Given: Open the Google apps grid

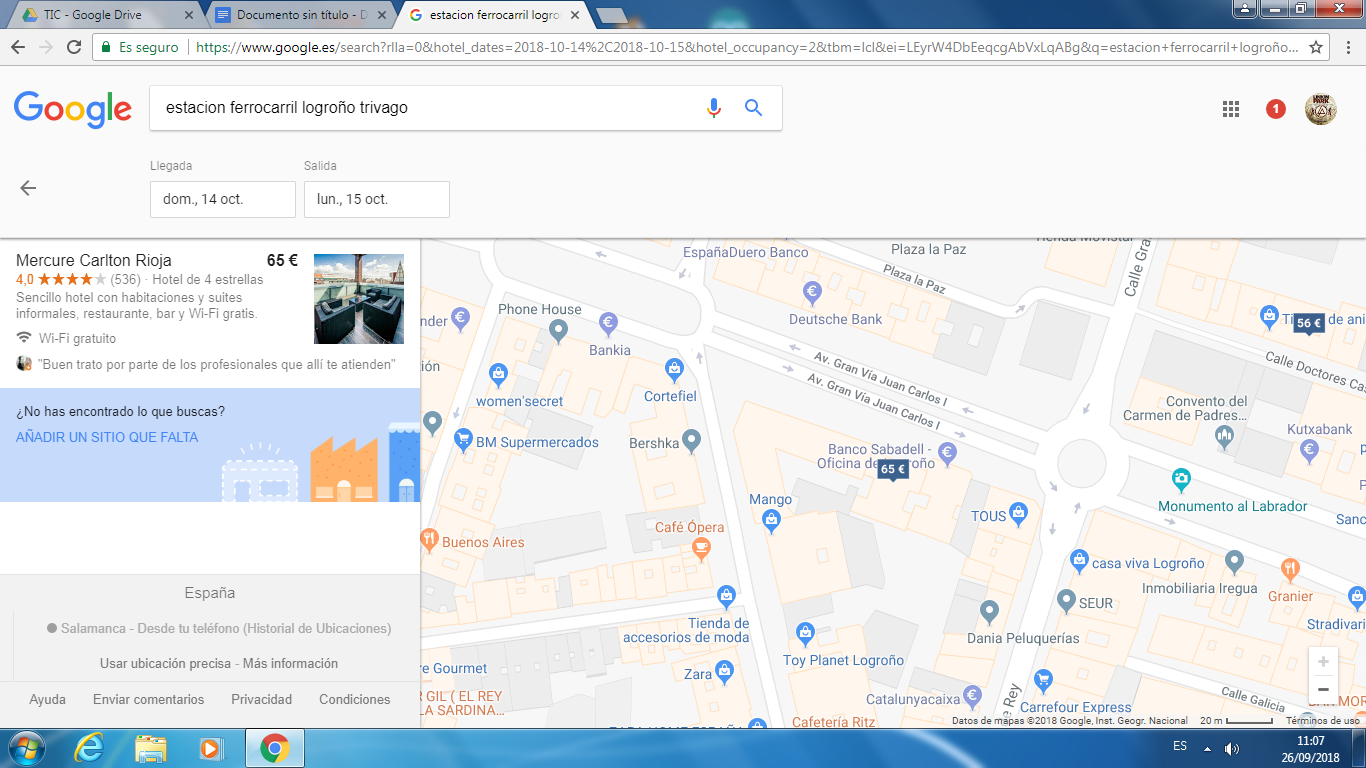Looking at the screenshot, I should click(1231, 109).
